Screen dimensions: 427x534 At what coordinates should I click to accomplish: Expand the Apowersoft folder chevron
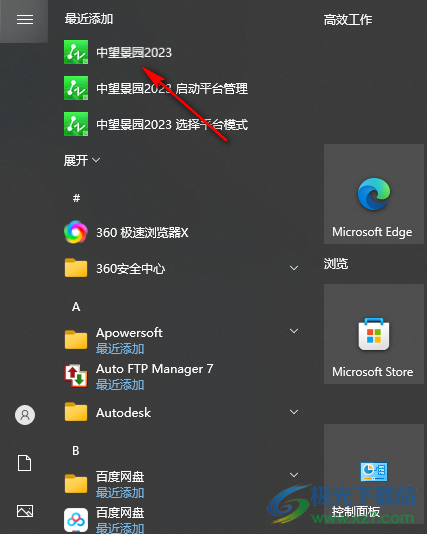[x=294, y=331]
